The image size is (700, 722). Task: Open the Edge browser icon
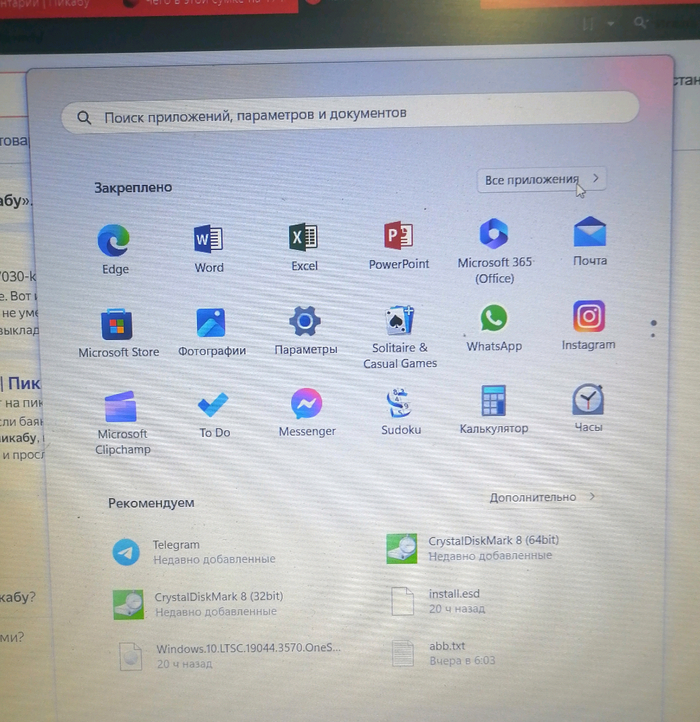point(114,243)
